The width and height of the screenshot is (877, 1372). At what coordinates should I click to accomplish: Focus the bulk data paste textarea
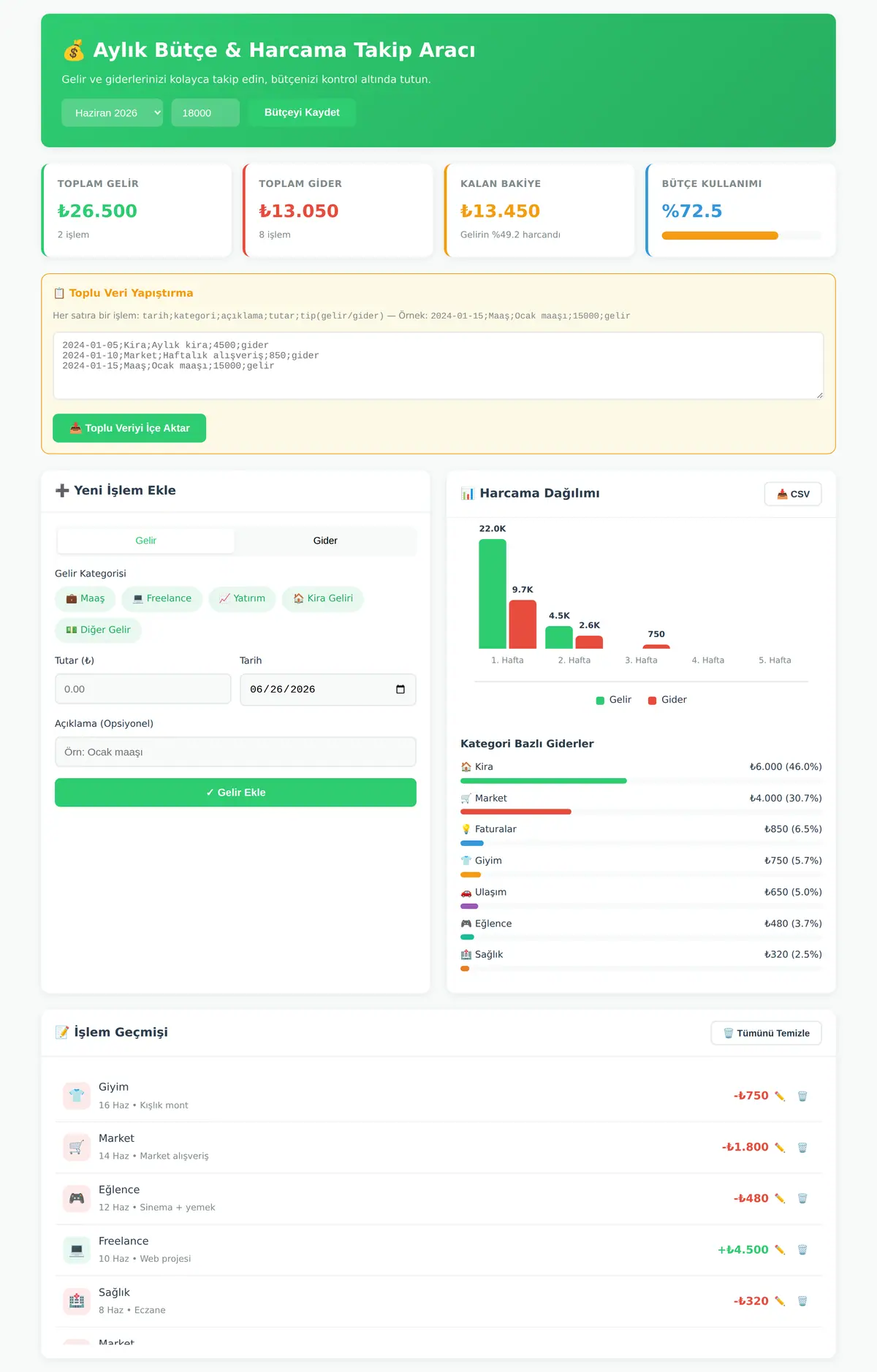coord(438,366)
